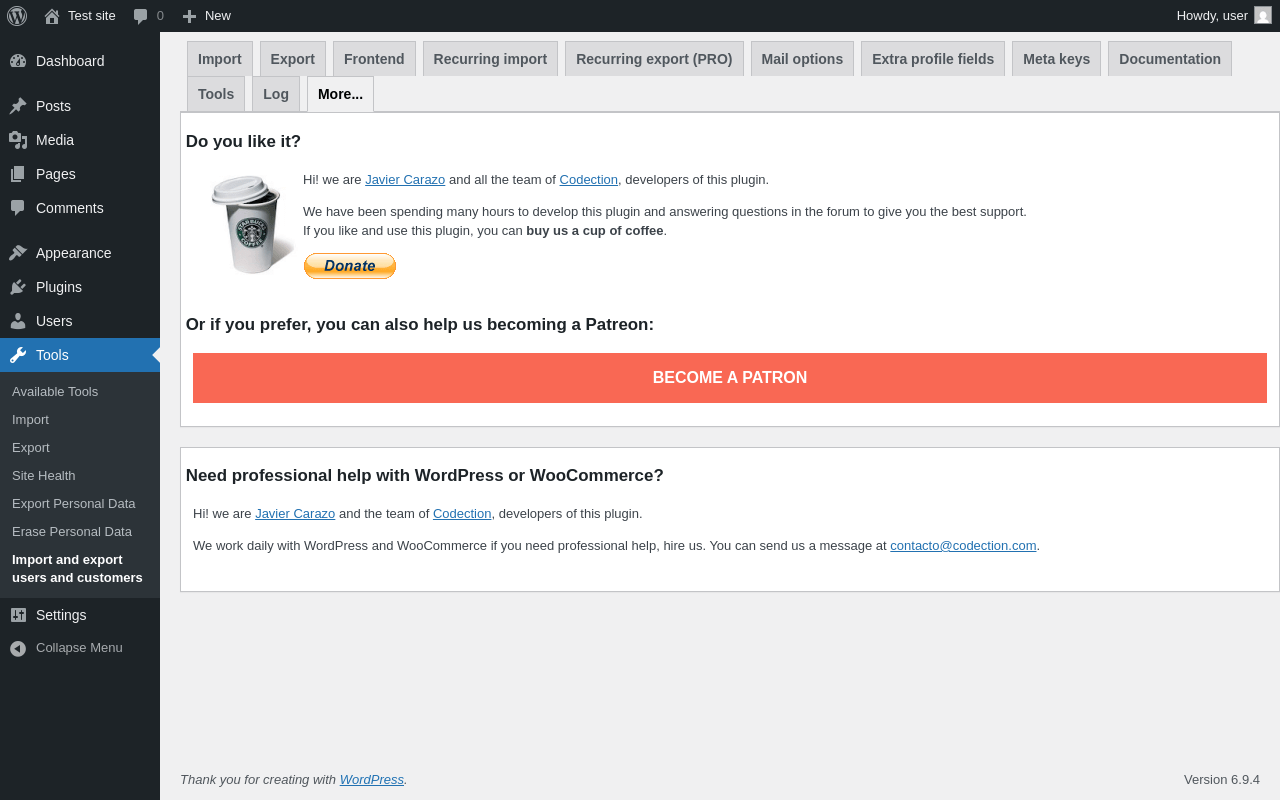Click the Starbucks coffee cup image
Screen dimensions: 1280x800
pyautogui.click(x=251, y=224)
